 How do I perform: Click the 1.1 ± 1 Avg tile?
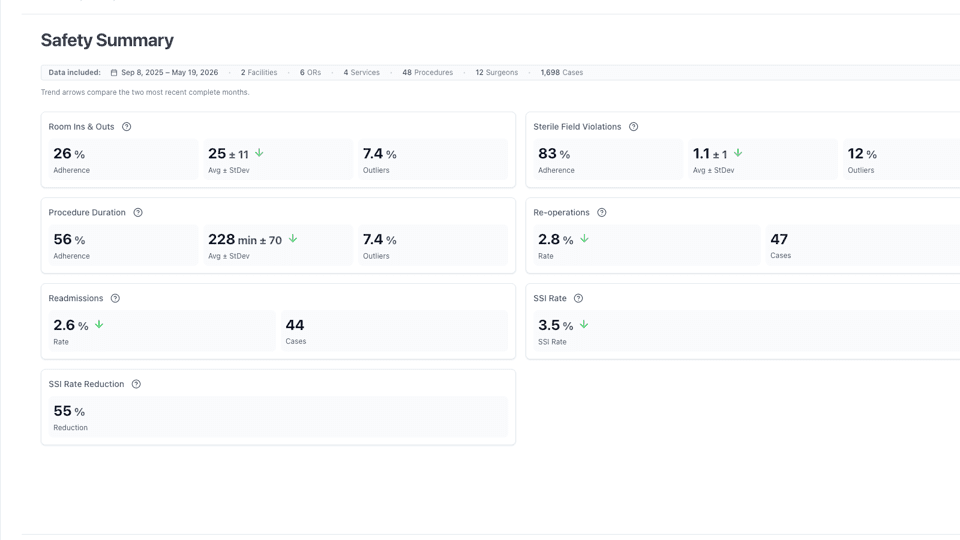click(763, 160)
